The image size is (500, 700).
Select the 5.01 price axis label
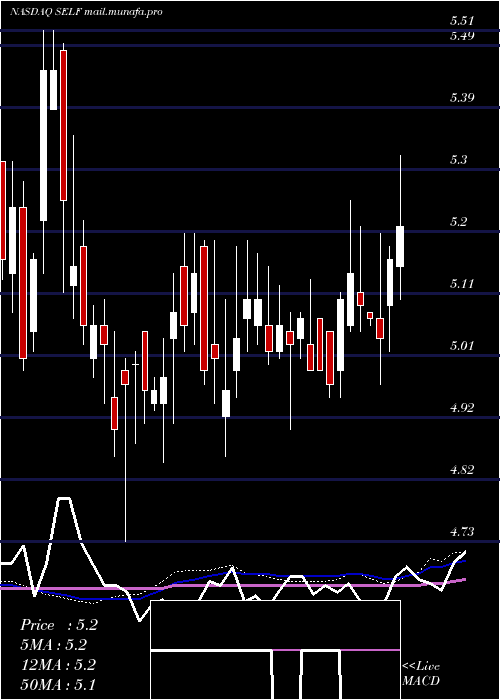(x=462, y=346)
